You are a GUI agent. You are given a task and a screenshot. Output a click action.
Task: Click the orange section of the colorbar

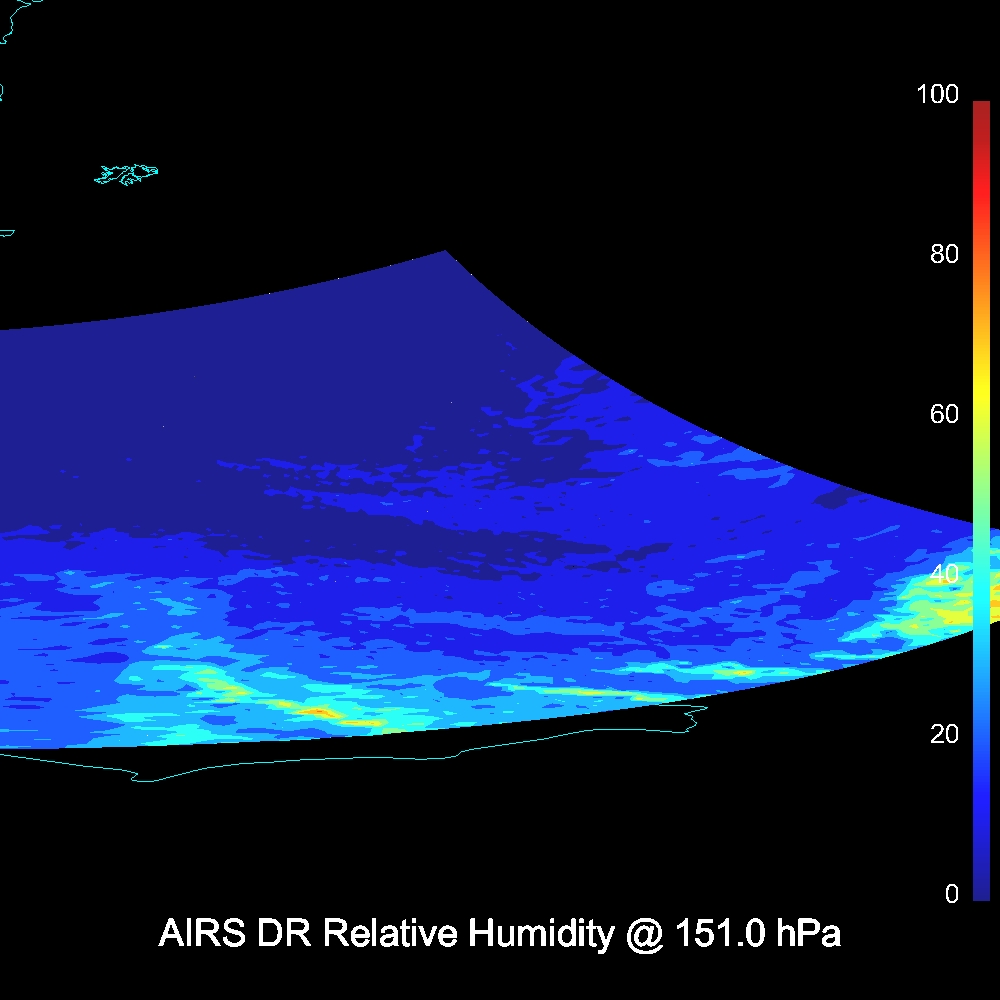tap(981, 300)
